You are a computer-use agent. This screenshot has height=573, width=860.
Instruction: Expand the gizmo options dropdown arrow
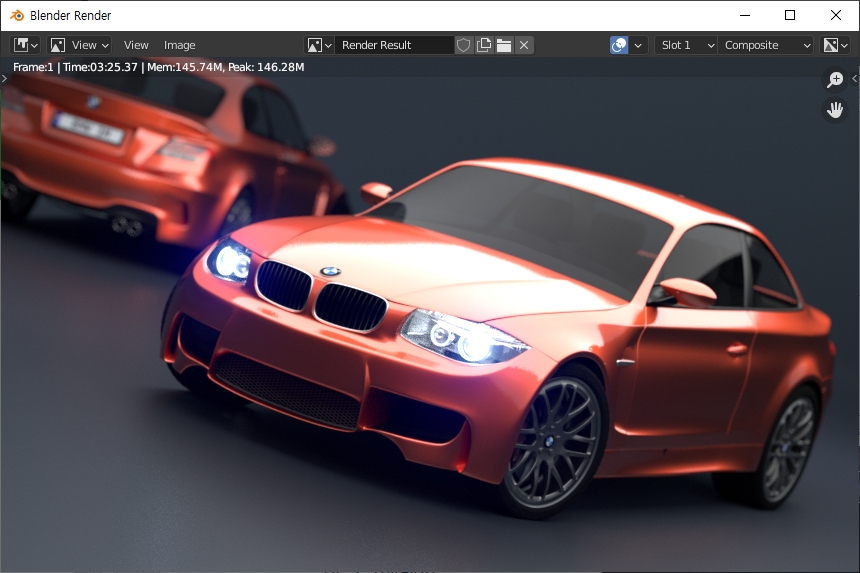point(638,45)
